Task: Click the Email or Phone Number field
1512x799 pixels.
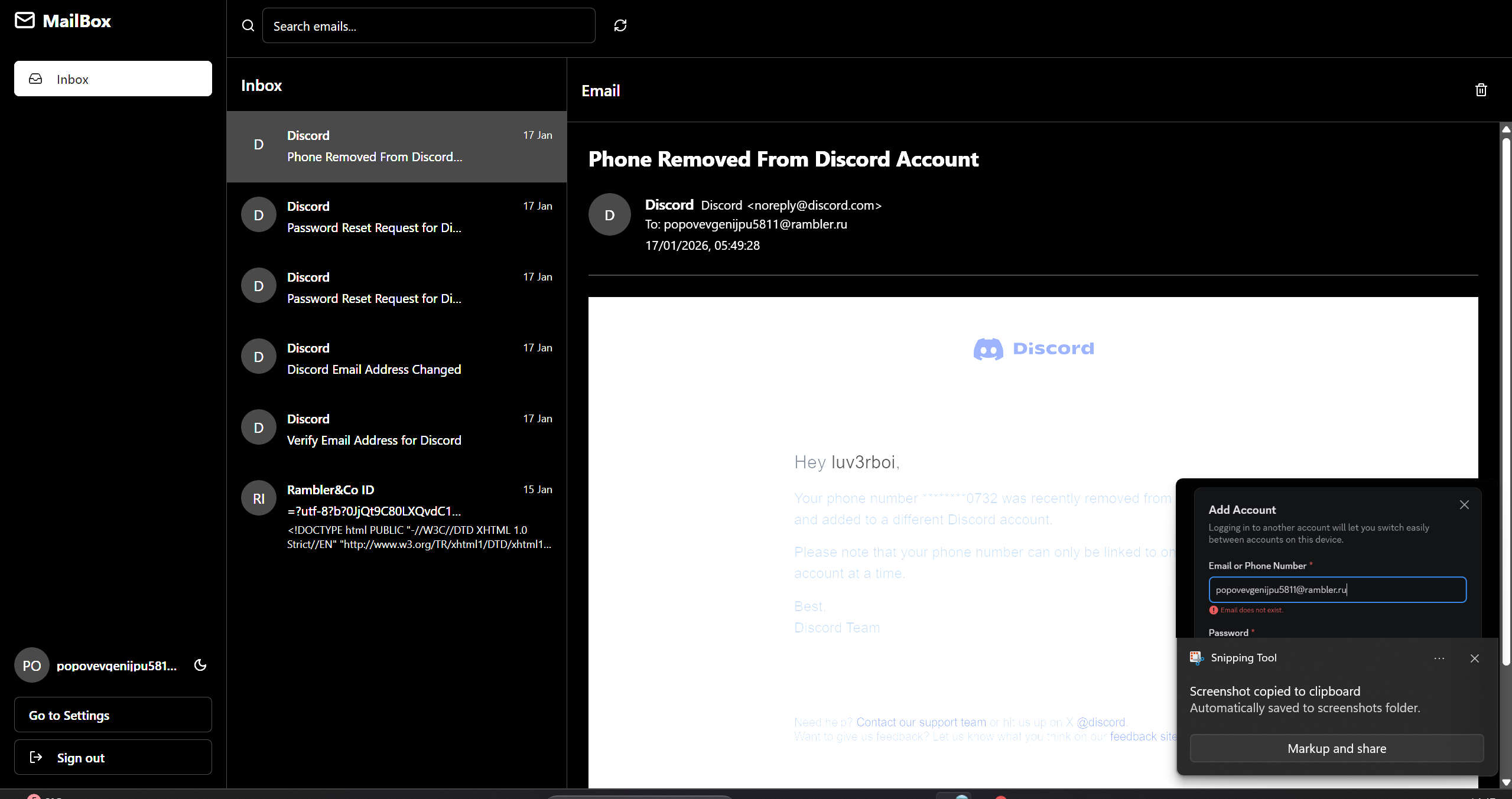Action: [1338, 589]
